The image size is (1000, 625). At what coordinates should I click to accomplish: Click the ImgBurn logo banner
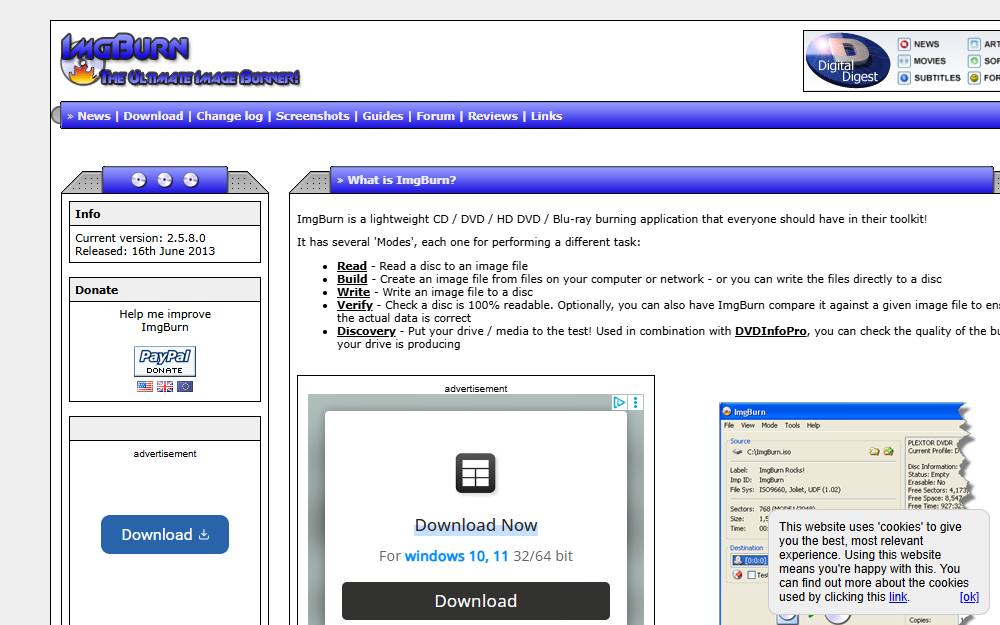click(x=180, y=60)
